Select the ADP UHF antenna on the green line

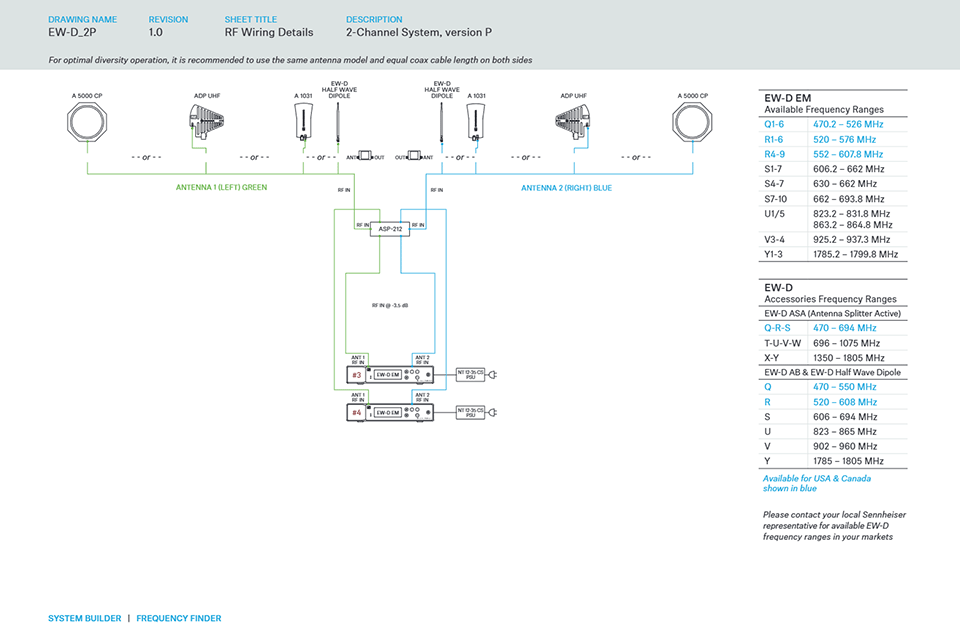[x=206, y=122]
